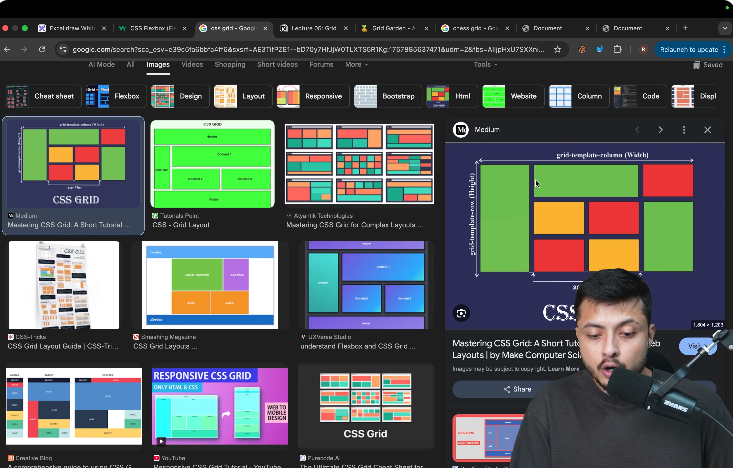The width and height of the screenshot is (733, 468).
Task: Click the address bar URL field
Action: click(309, 49)
